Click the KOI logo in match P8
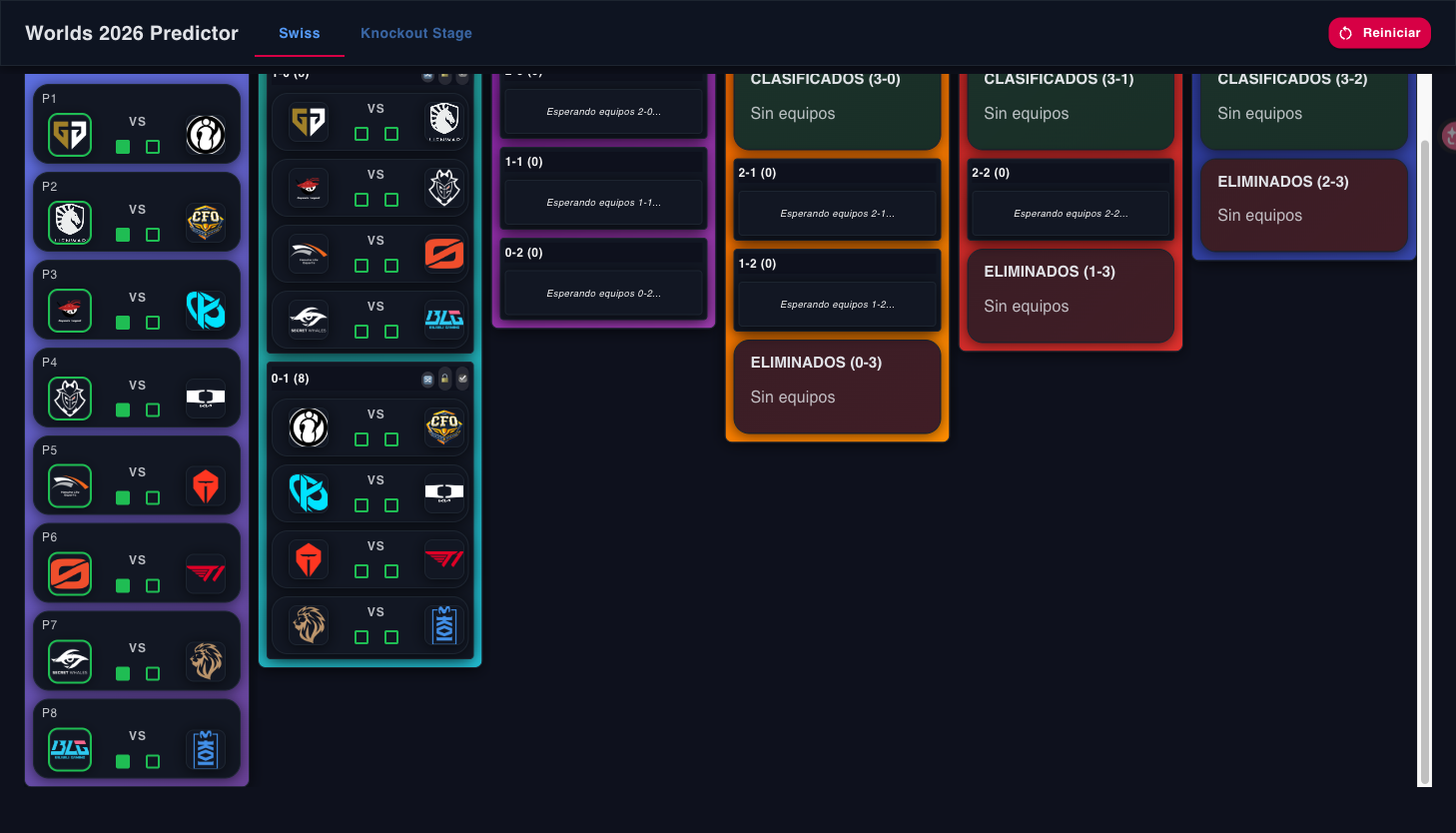The height and width of the screenshot is (833, 1456). point(206,749)
